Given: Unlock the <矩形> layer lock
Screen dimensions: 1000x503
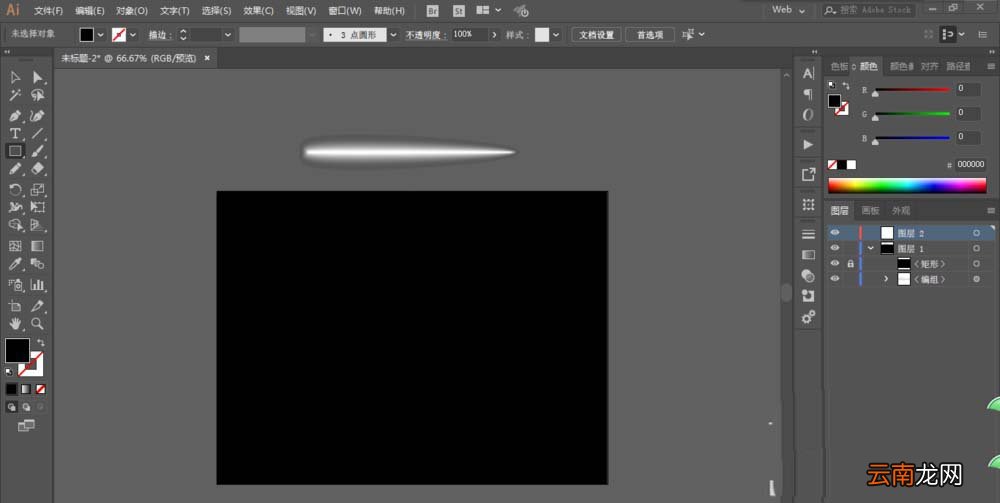Looking at the screenshot, I should coord(850,263).
